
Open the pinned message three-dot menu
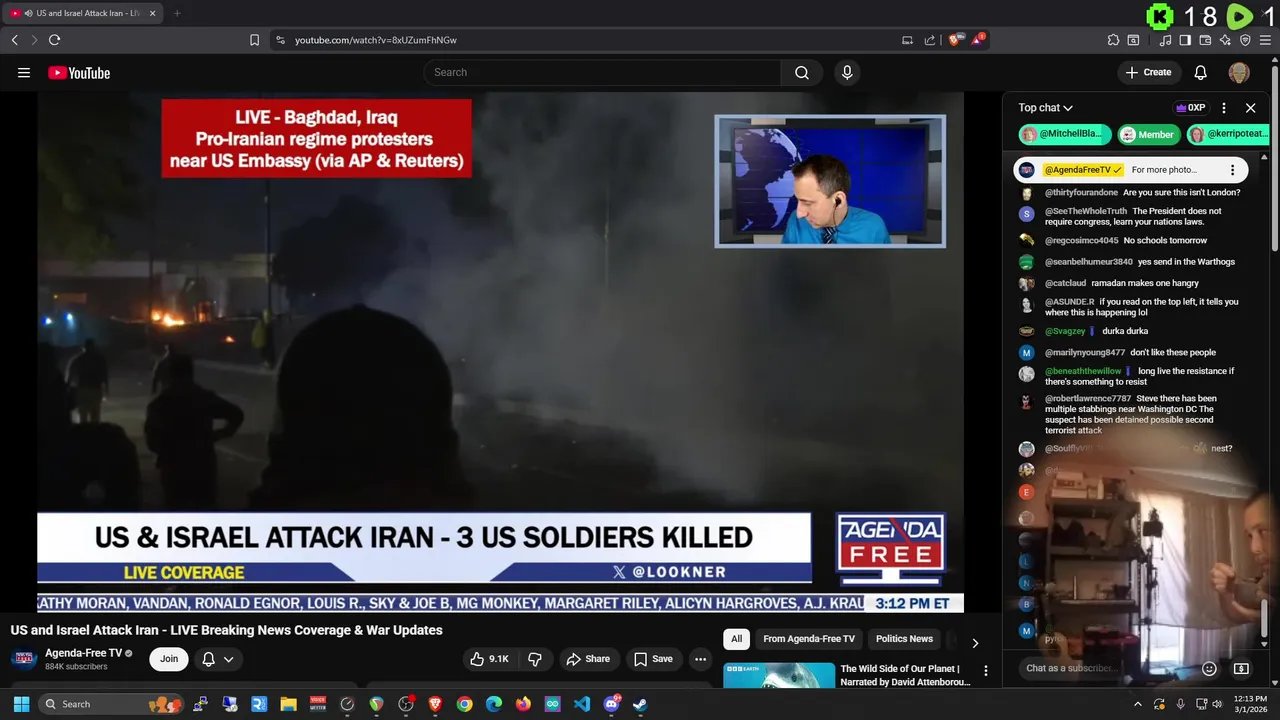pos(1232,170)
